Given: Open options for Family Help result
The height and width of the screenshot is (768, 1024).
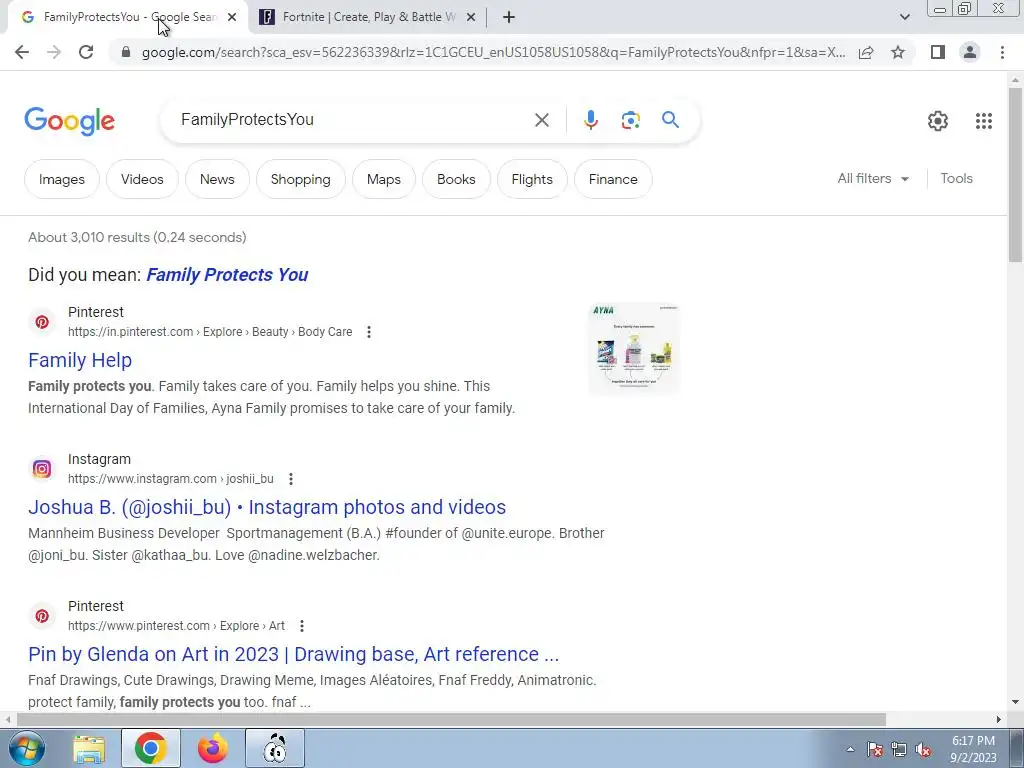Looking at the screenshot, I should [x=369, y=332].
